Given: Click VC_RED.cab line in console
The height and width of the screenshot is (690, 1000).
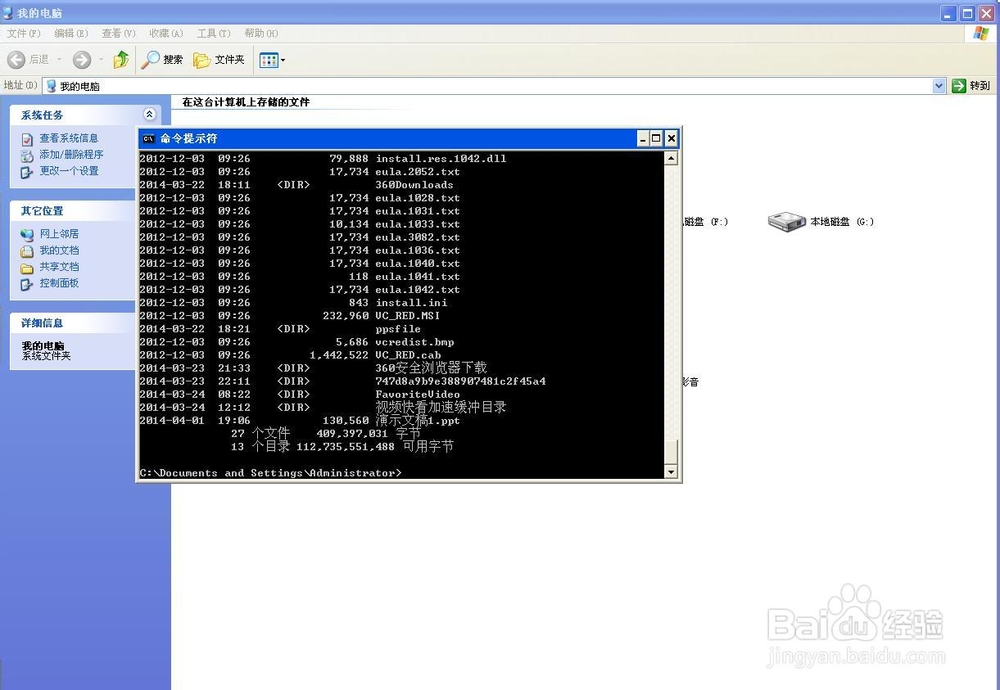Looking at the screenshot, I should (290, 355).
